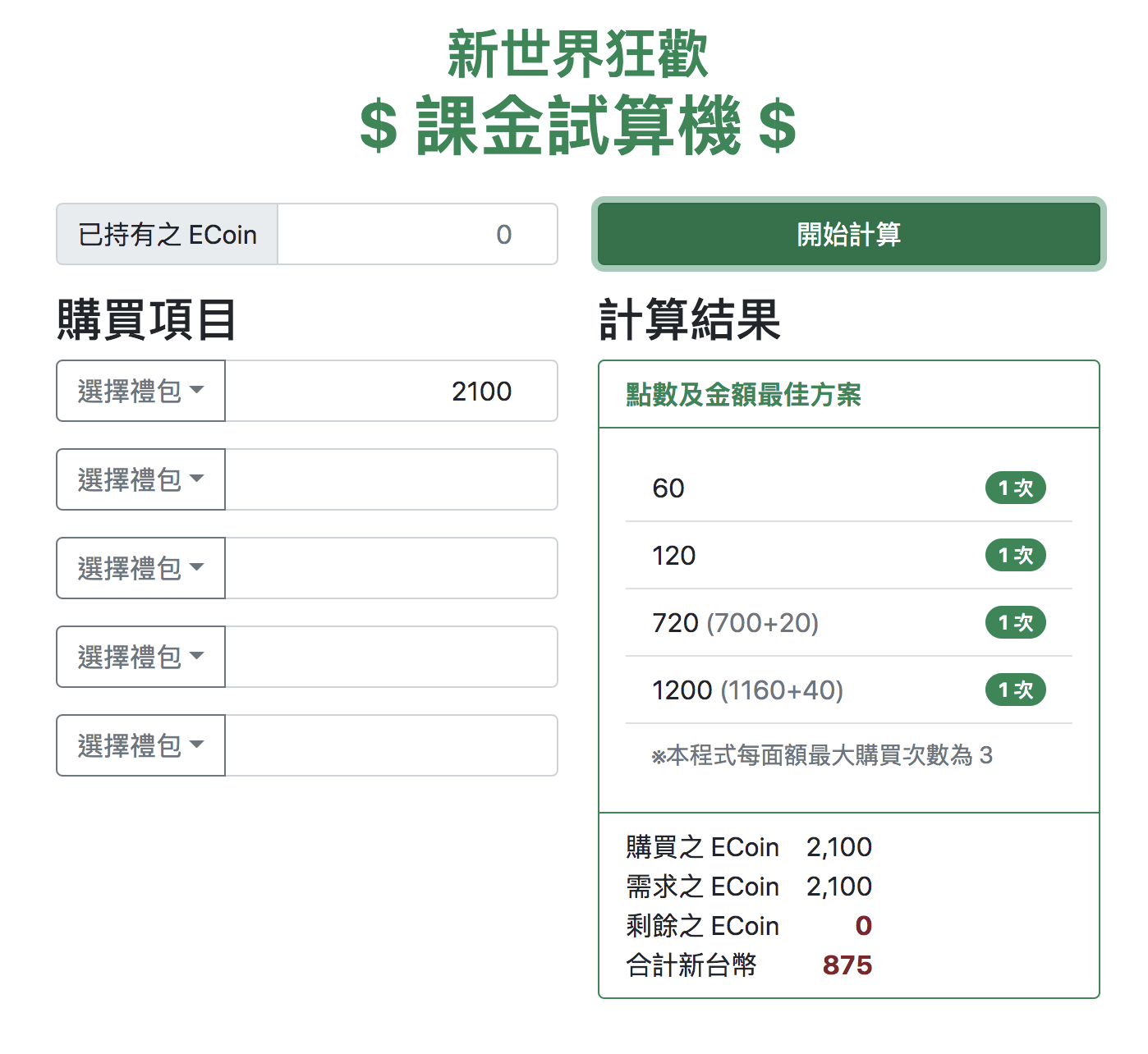Expand the fifth 選擇禮包 dropdown

[140, 745]
